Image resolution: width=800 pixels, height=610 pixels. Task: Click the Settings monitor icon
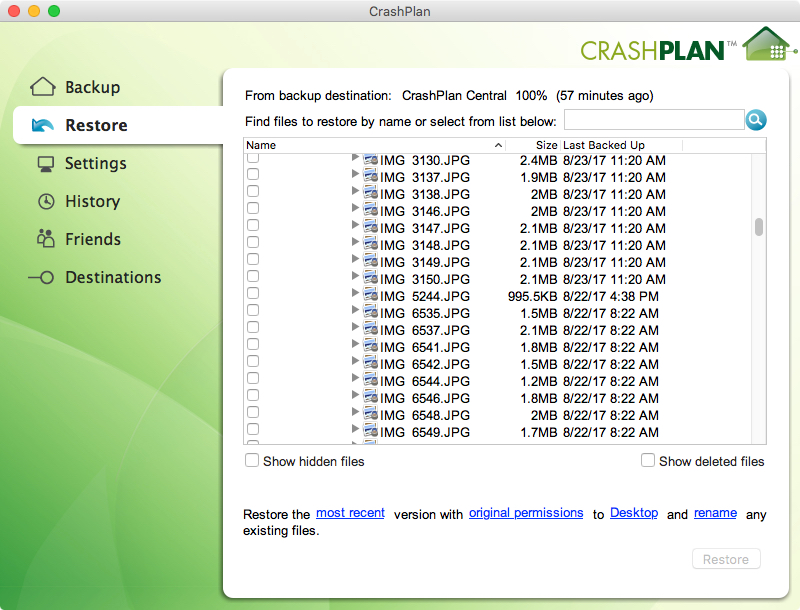(46, 164)
